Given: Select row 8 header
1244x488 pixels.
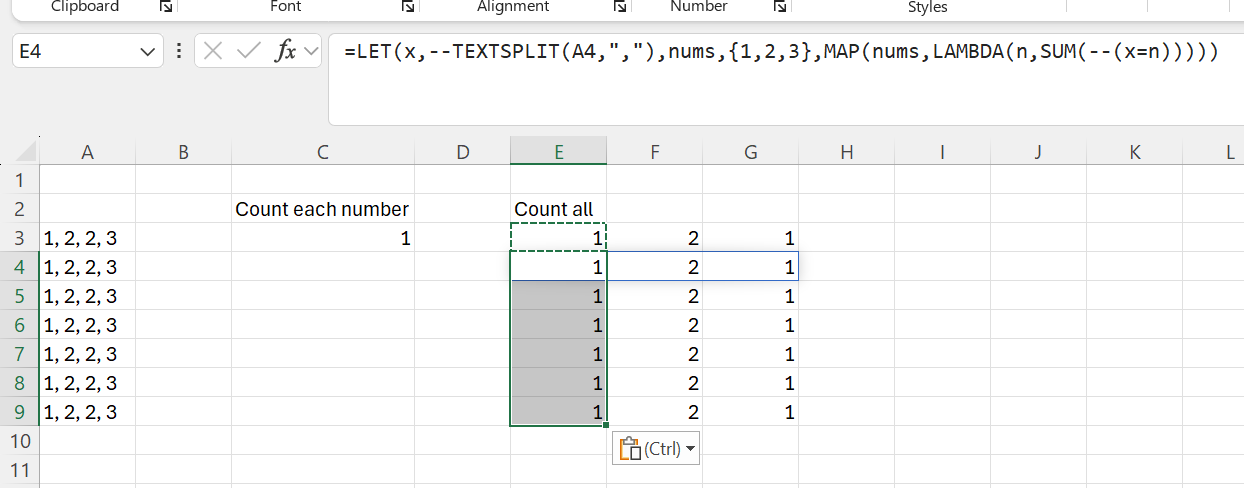Looking at the screenshot, I should pos(19,383).
